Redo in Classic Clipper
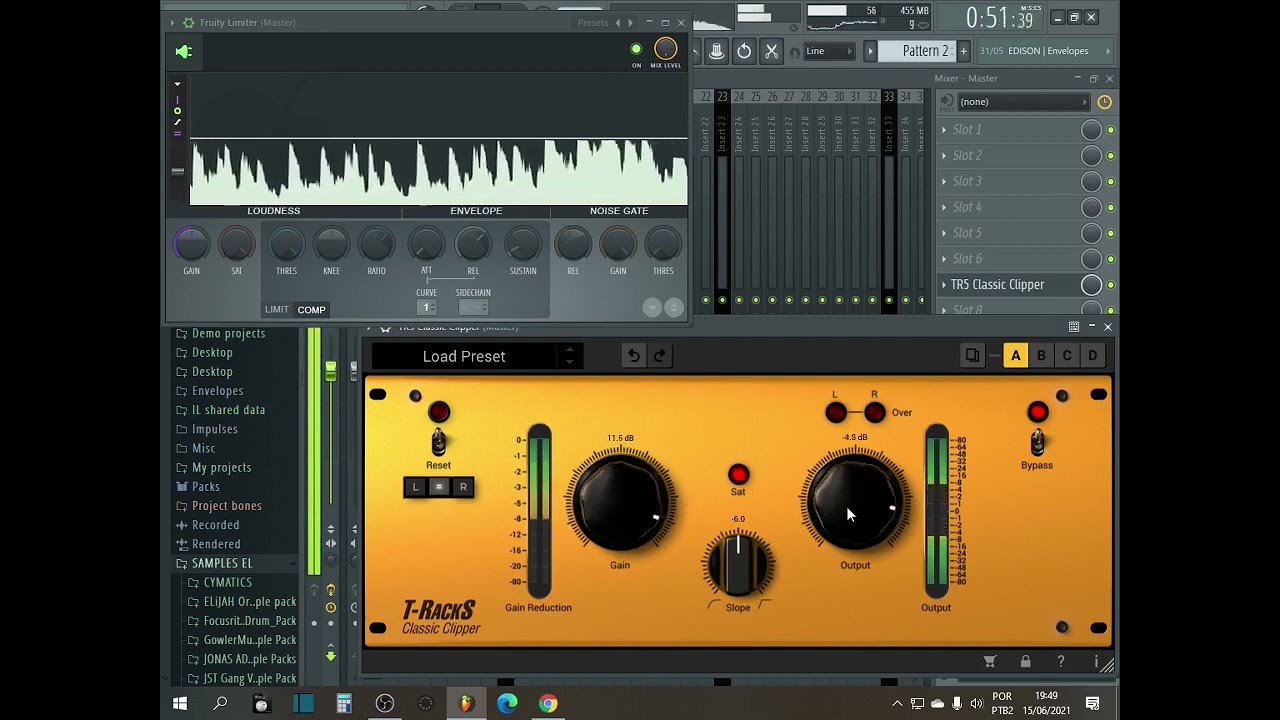The height and width of the screenshot is (720, 1280). click(659, 356)
